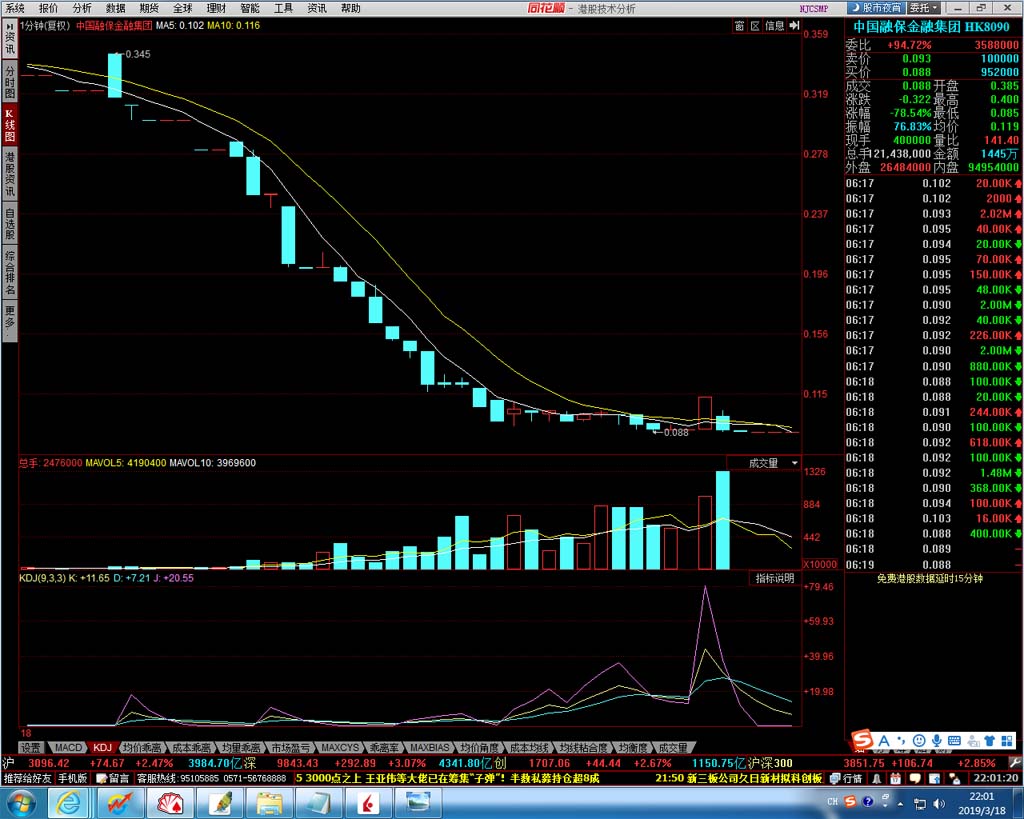Click the 区 chart toolbar button
This screenshot has width=1024, height=819.
pyautogui.click(x=755, y=26)
